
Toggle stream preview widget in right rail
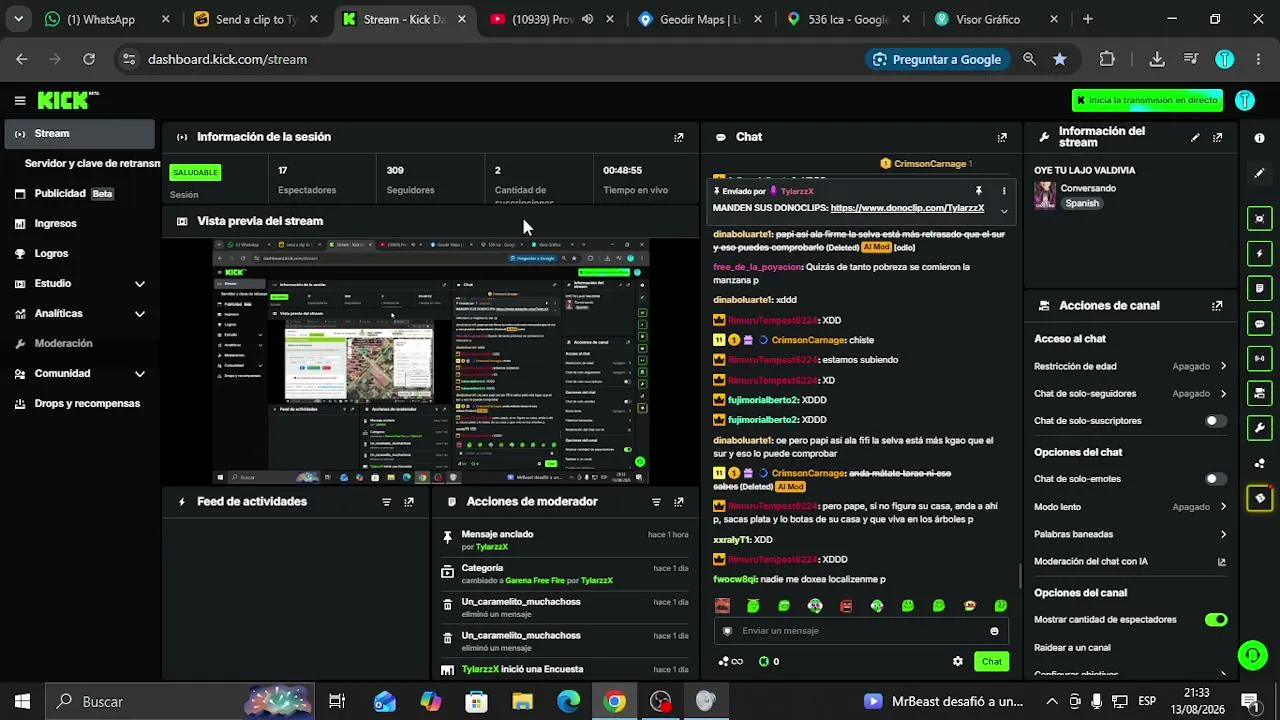(x=1259, y=219)
